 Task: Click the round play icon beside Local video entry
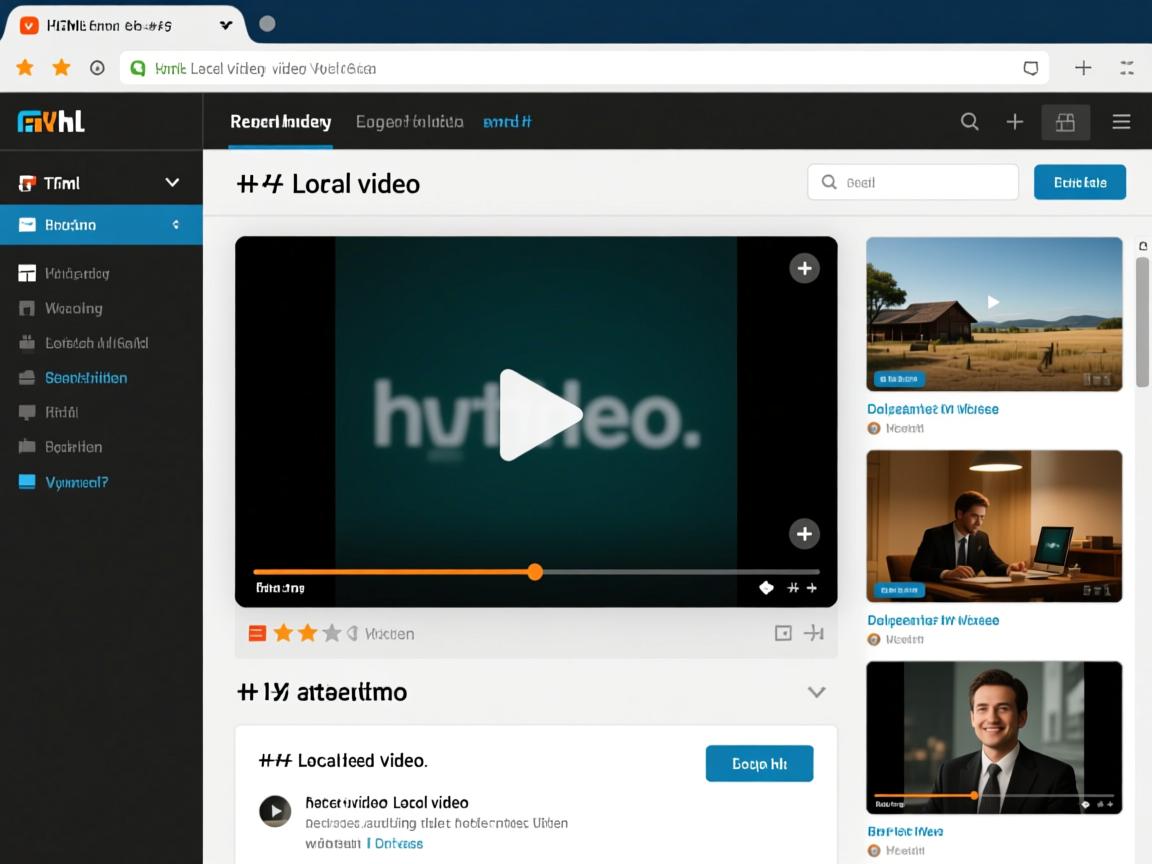point(275,811)
